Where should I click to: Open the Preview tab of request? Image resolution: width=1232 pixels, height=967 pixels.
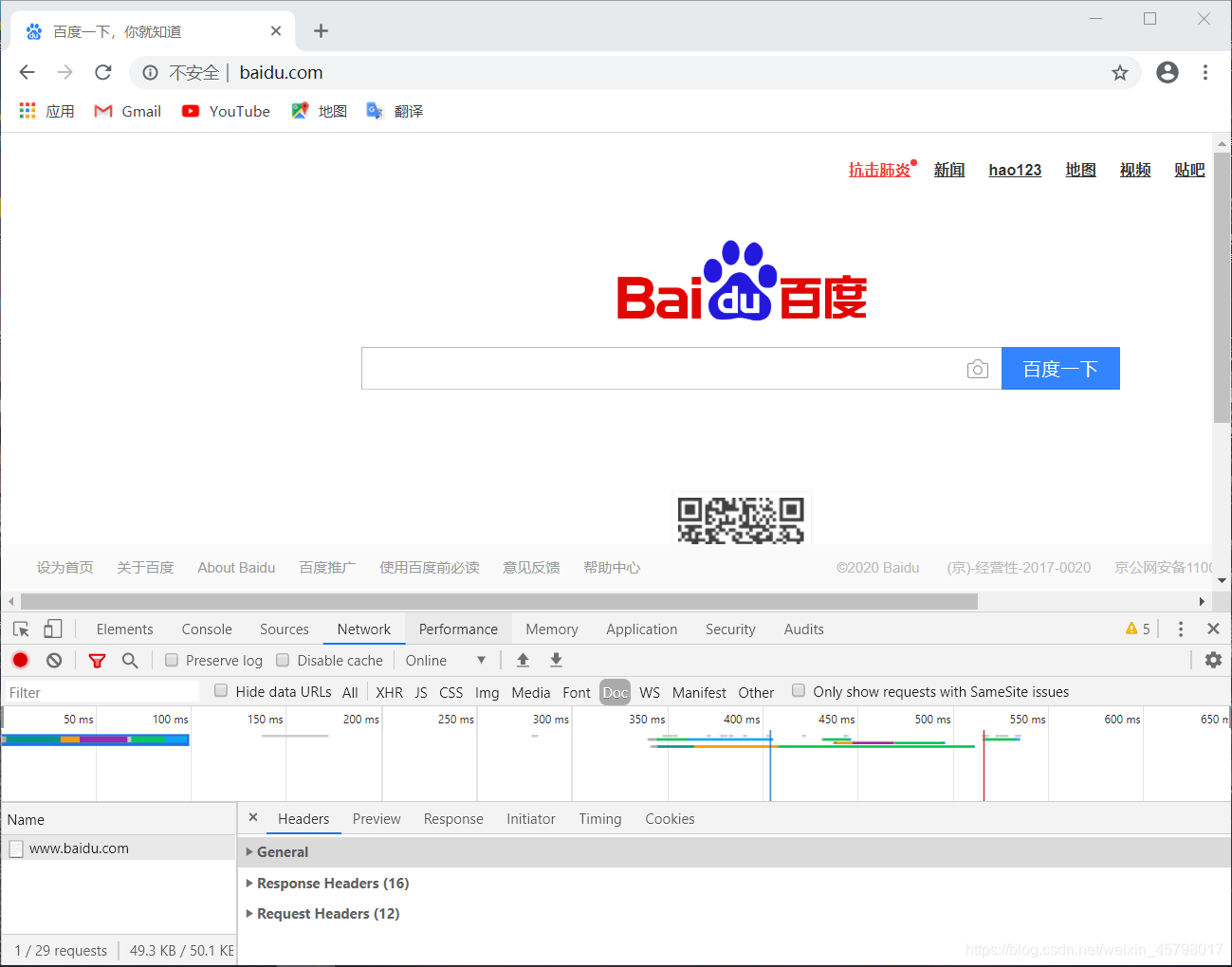[x=377, y=818]
